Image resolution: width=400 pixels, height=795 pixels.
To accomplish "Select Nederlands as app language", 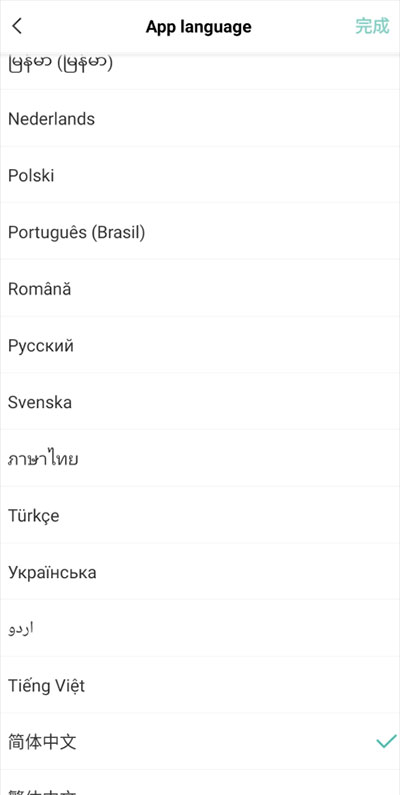I will click(200, 119).
